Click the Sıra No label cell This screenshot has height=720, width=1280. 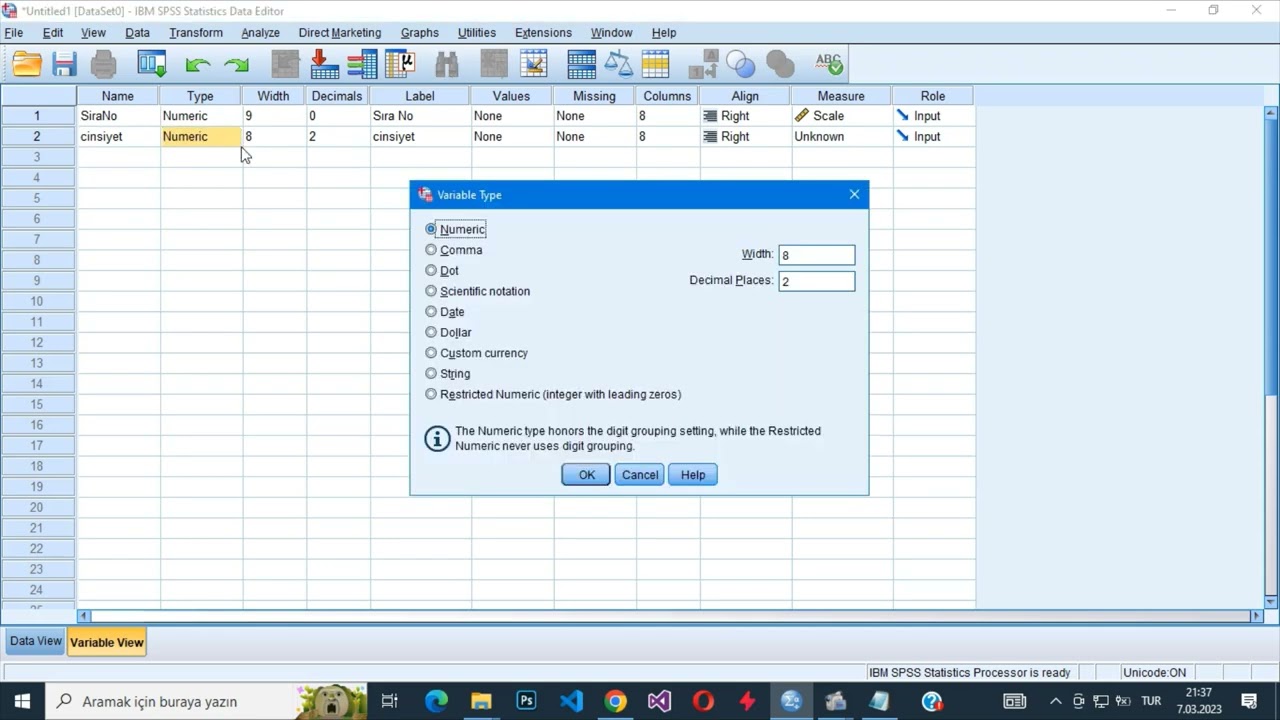click(x=420, y=116)
